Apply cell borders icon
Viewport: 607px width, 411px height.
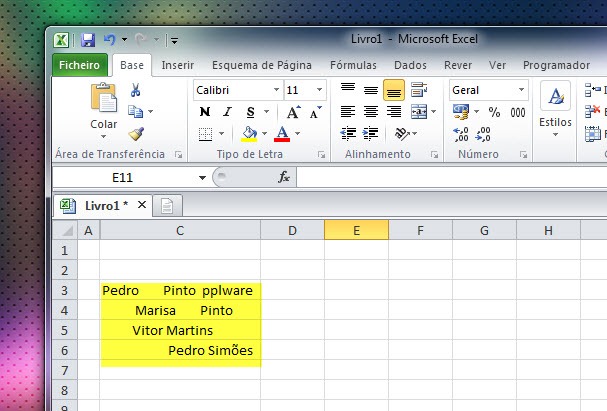click(205, 134)
